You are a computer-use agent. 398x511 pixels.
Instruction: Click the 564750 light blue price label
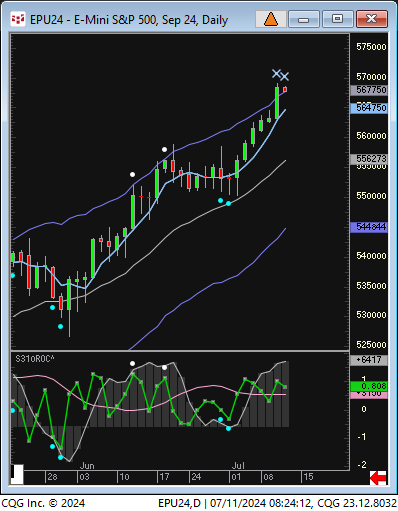[369, 108]
